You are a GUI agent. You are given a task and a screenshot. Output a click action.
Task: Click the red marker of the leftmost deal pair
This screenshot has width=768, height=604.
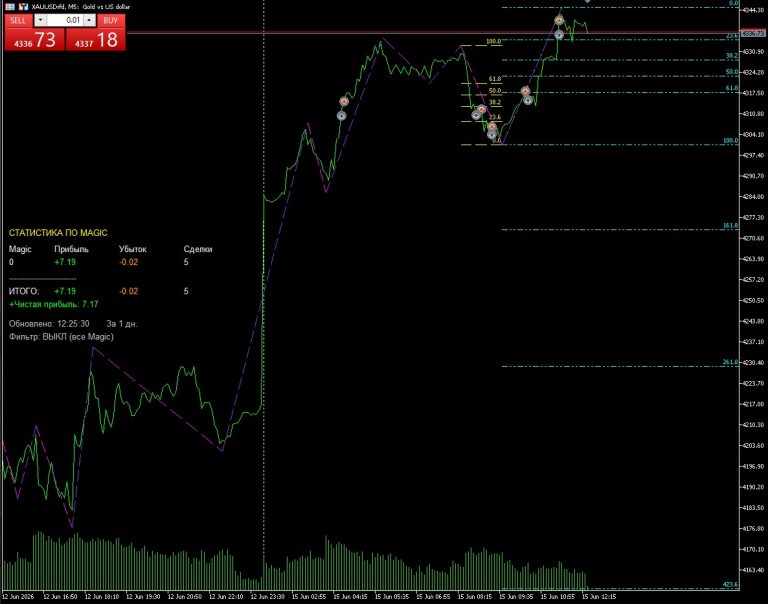pos(344,101)
